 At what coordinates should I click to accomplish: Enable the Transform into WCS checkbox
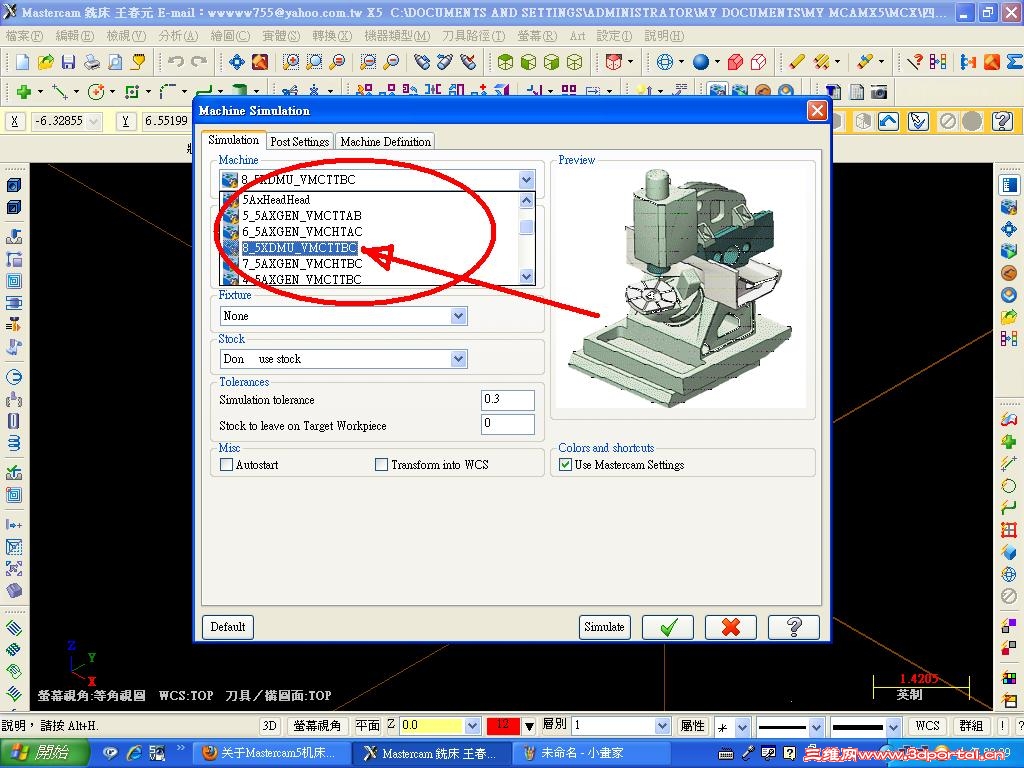(381, 465)
